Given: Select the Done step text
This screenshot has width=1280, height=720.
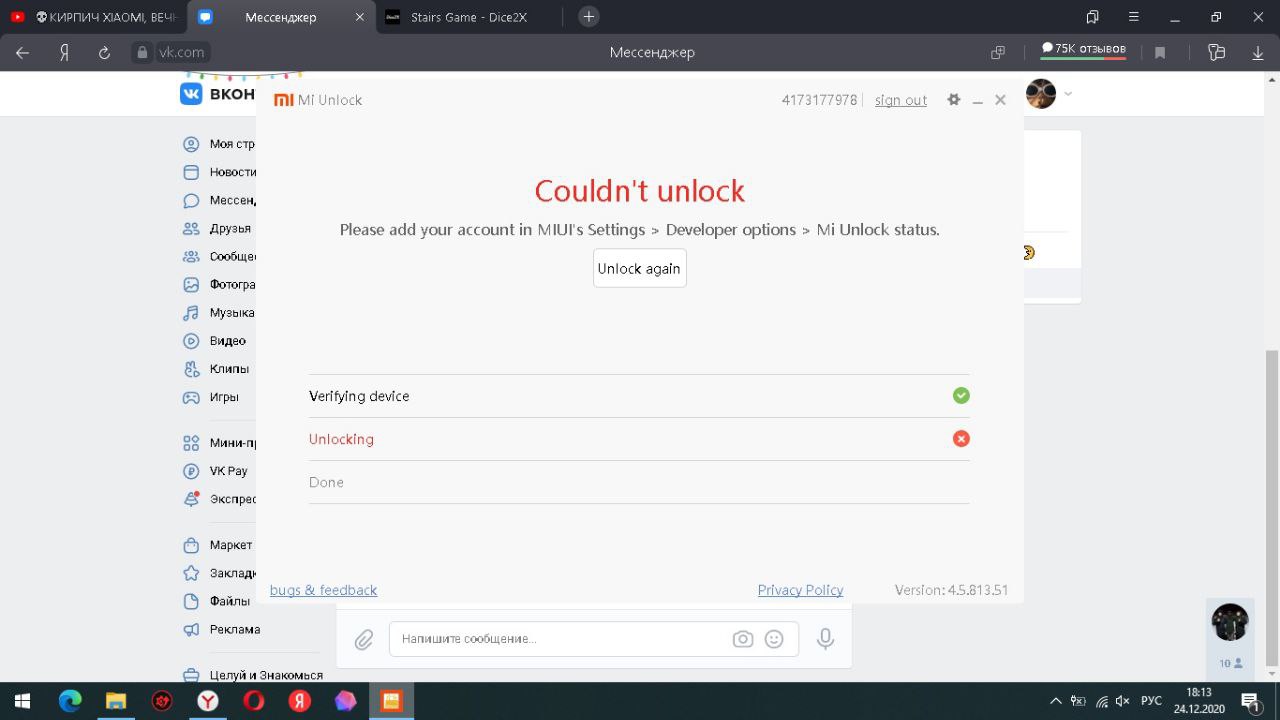Looking at the screenshot, I should [326, 482].
